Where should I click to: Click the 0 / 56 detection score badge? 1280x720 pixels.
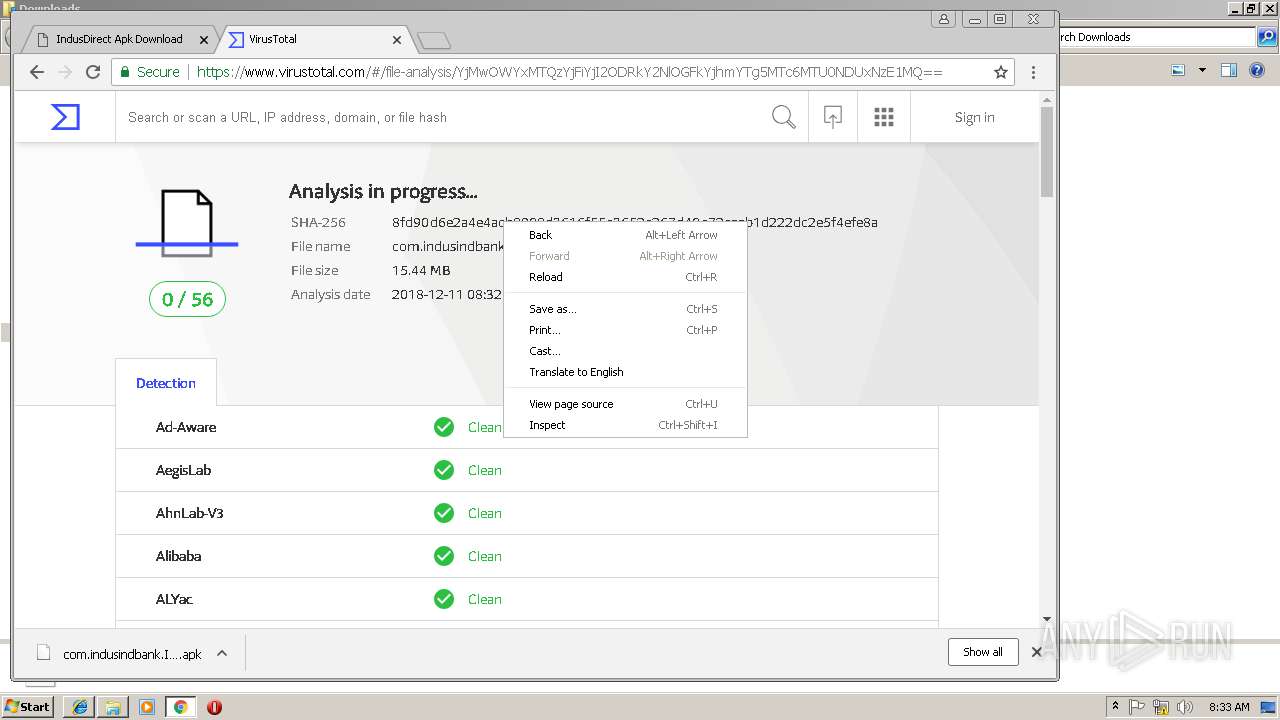click(x=187, y=299)
